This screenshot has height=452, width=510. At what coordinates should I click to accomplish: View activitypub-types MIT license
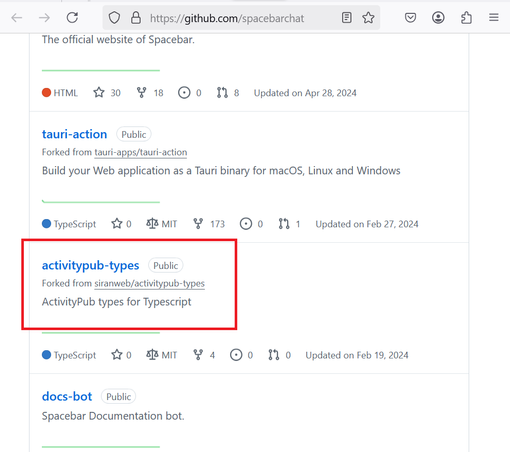click(x=162, y=355)
